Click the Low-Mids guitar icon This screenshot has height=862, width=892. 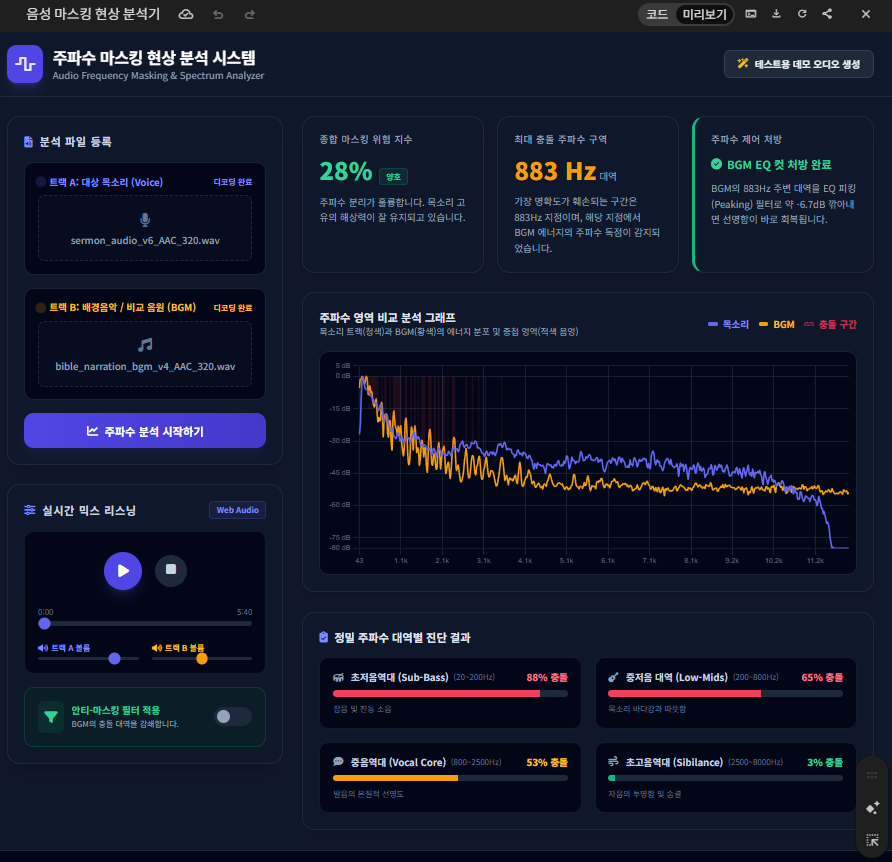point(613,677)
